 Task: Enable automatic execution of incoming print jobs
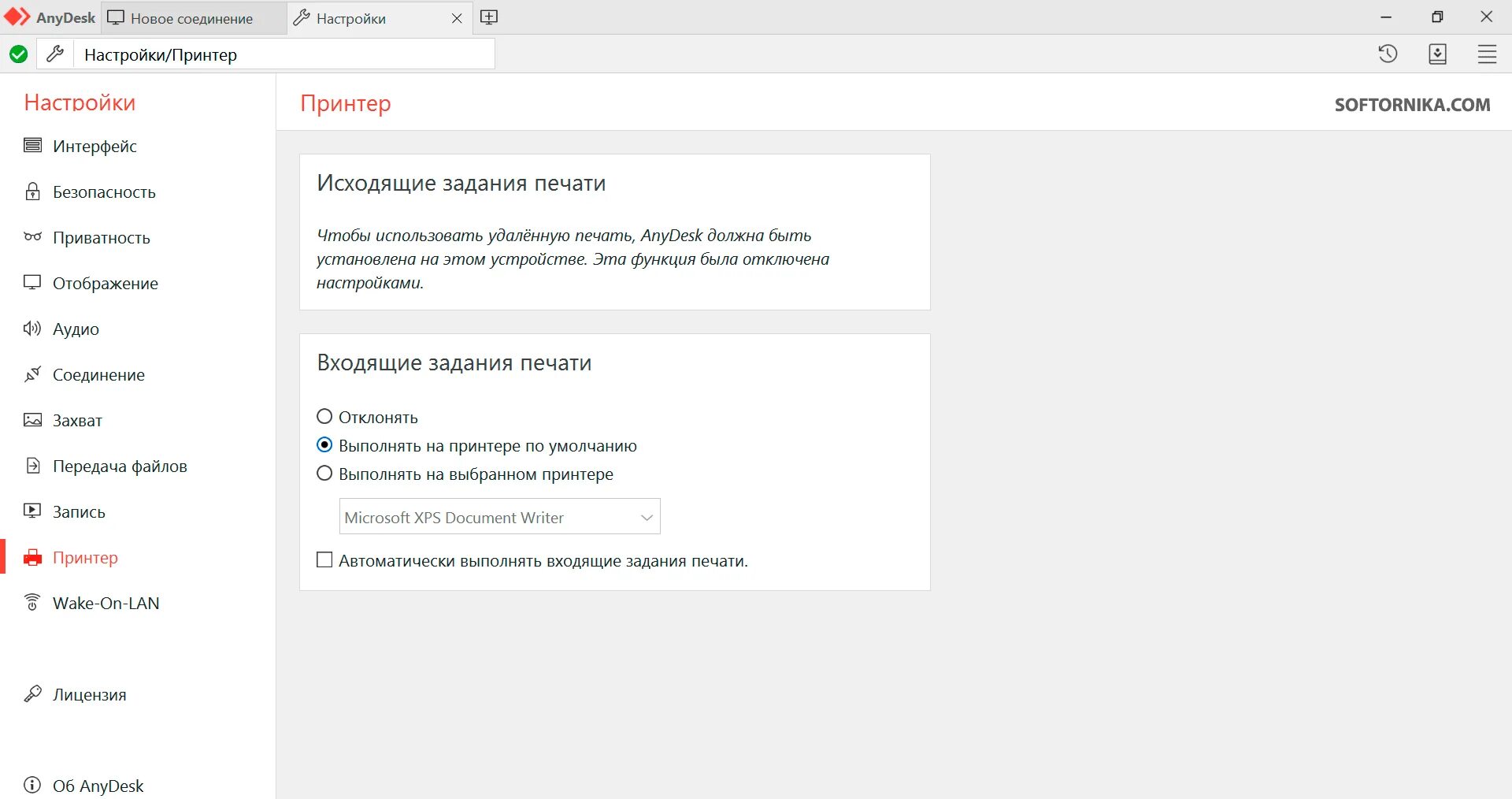[x=324, y=559]
